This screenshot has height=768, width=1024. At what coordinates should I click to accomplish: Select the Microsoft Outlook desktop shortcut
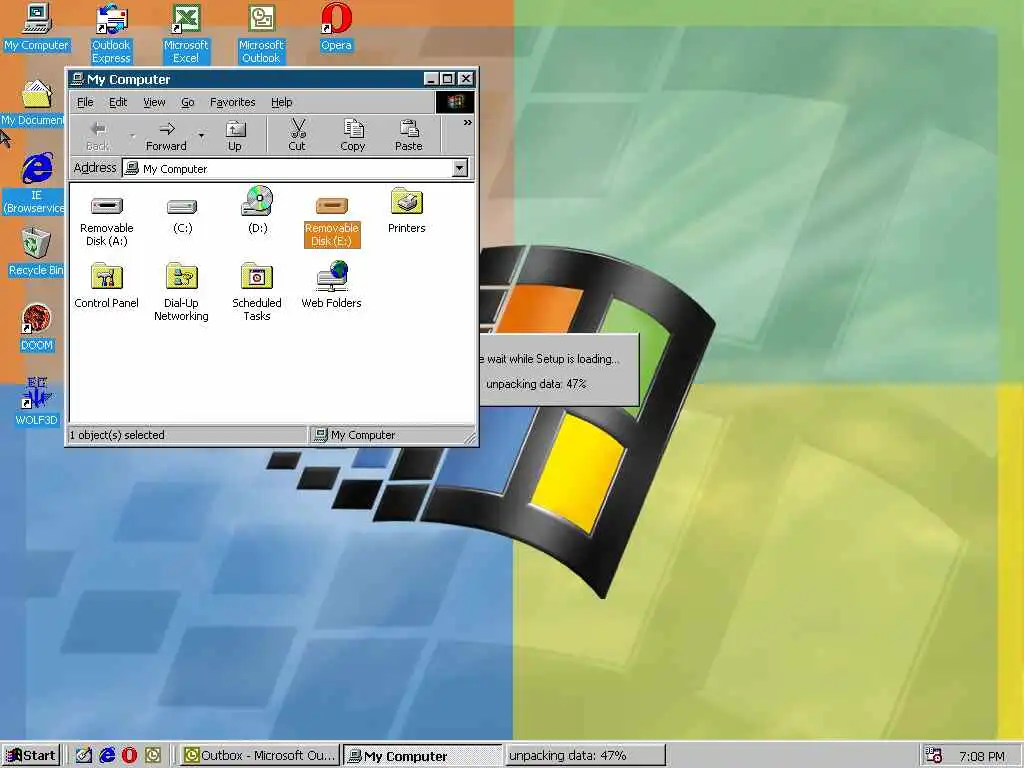tap(261, 34)
